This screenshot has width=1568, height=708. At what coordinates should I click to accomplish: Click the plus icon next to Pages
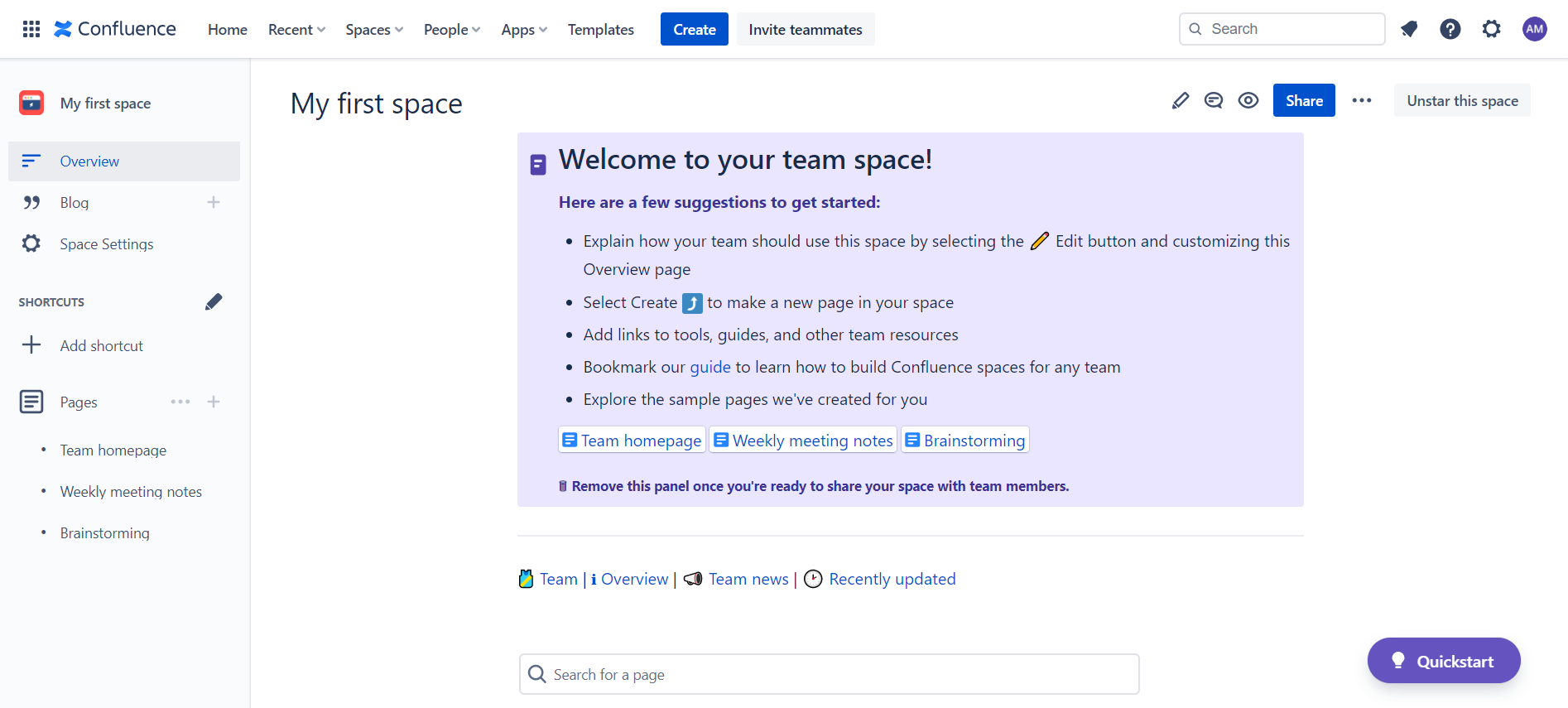[214, 402]
